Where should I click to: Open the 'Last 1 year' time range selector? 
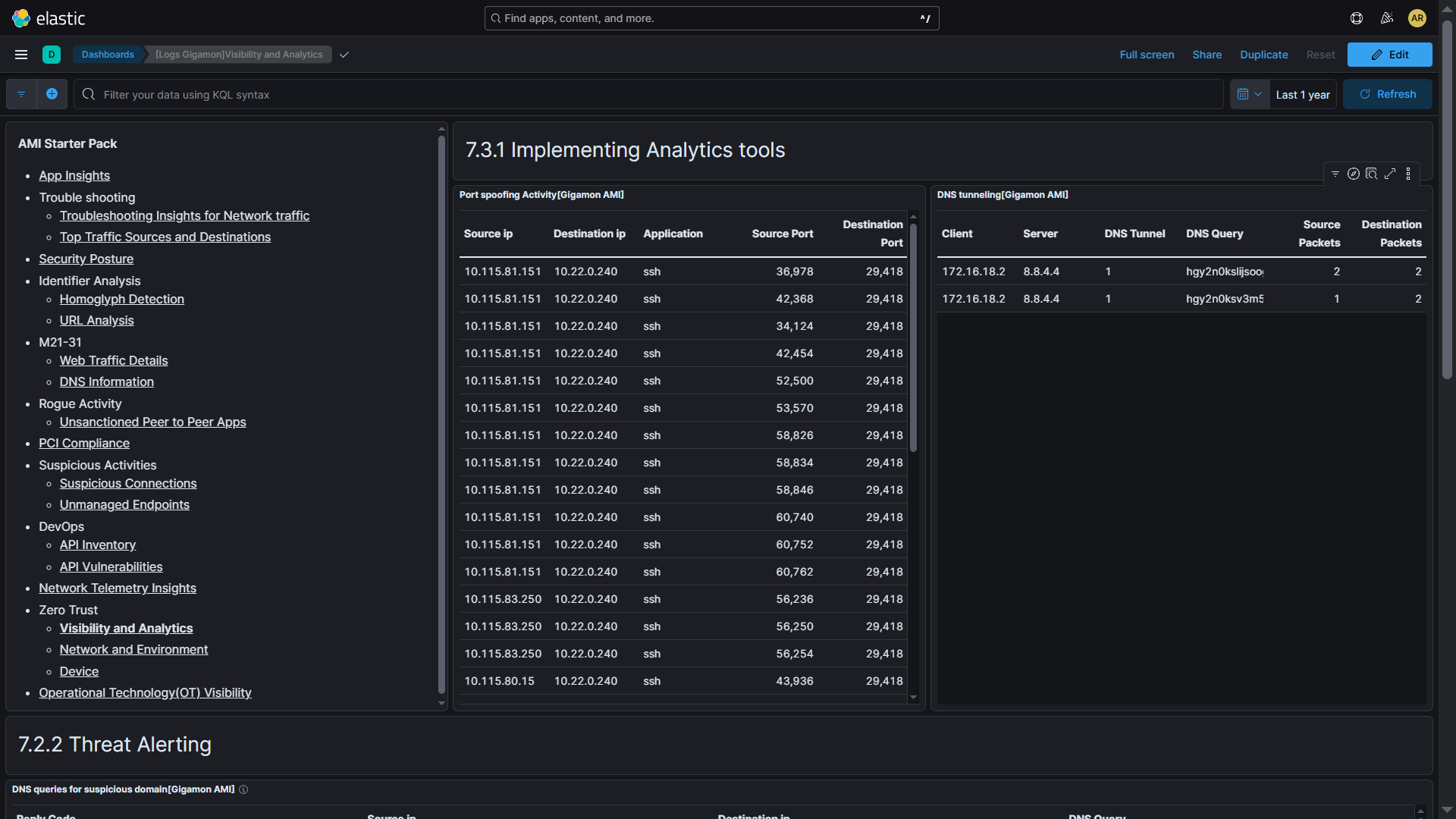tap(1302, 94)
